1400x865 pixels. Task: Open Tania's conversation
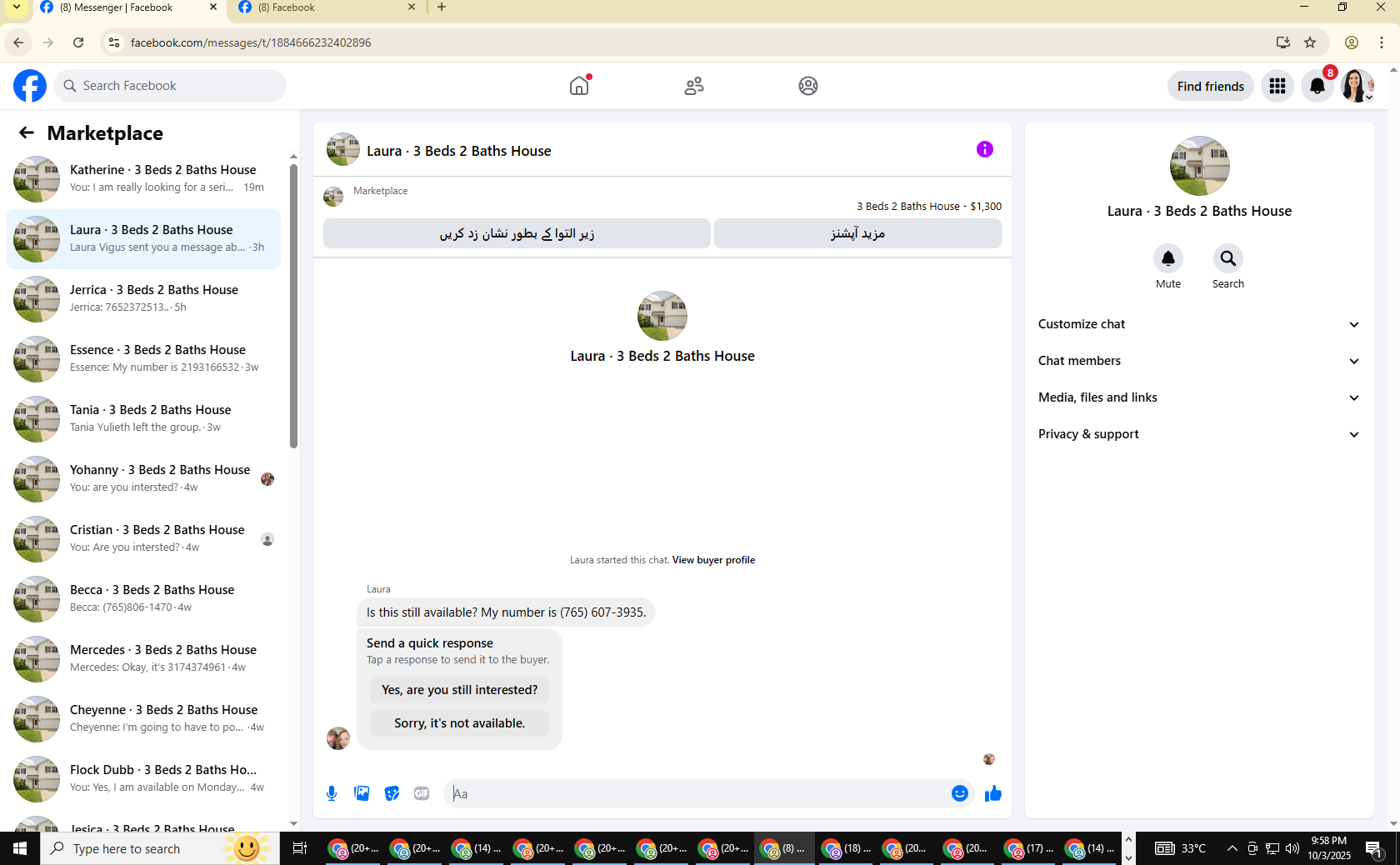pos(143,419)
